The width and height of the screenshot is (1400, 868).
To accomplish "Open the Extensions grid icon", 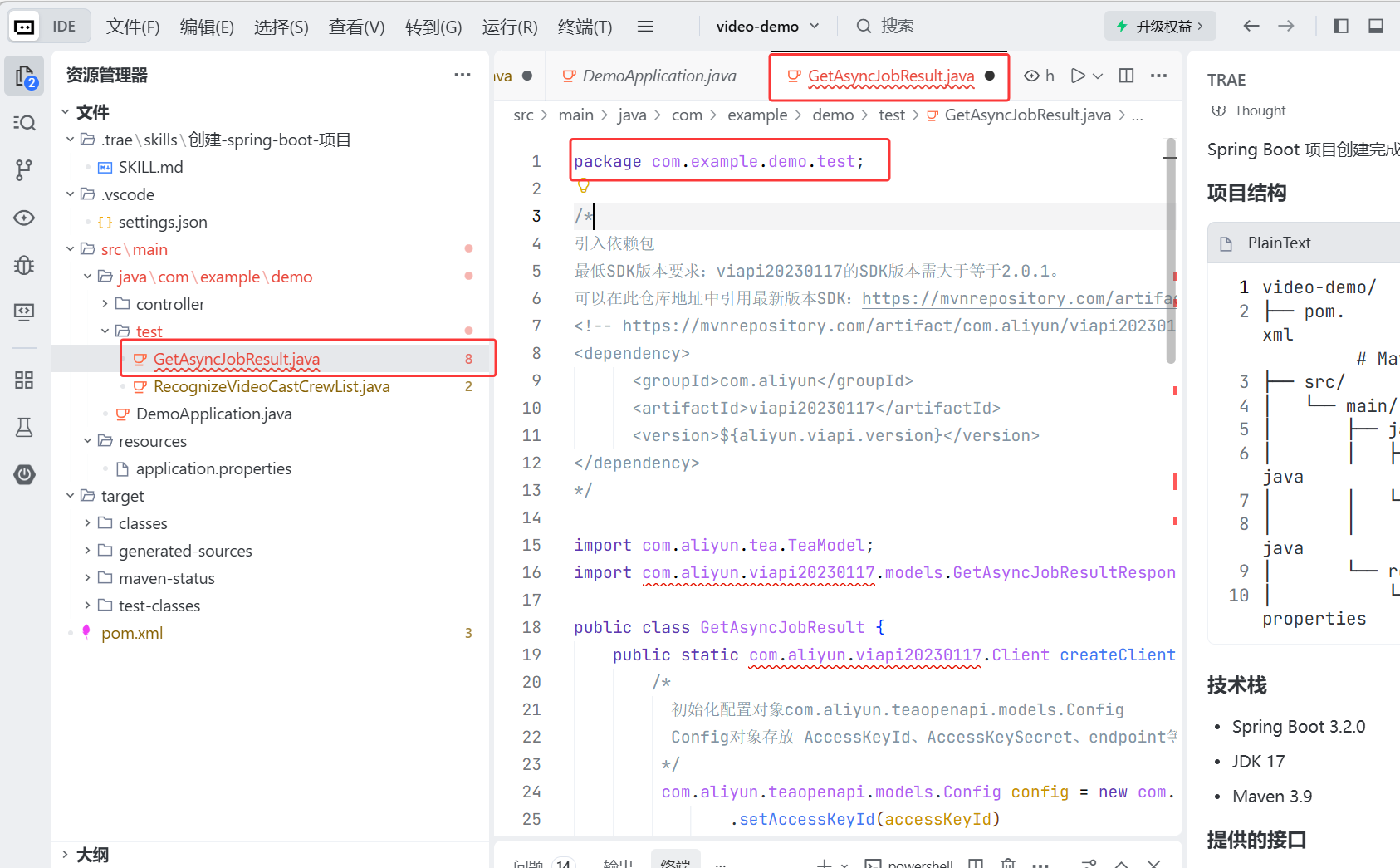I will coord(25,380).
